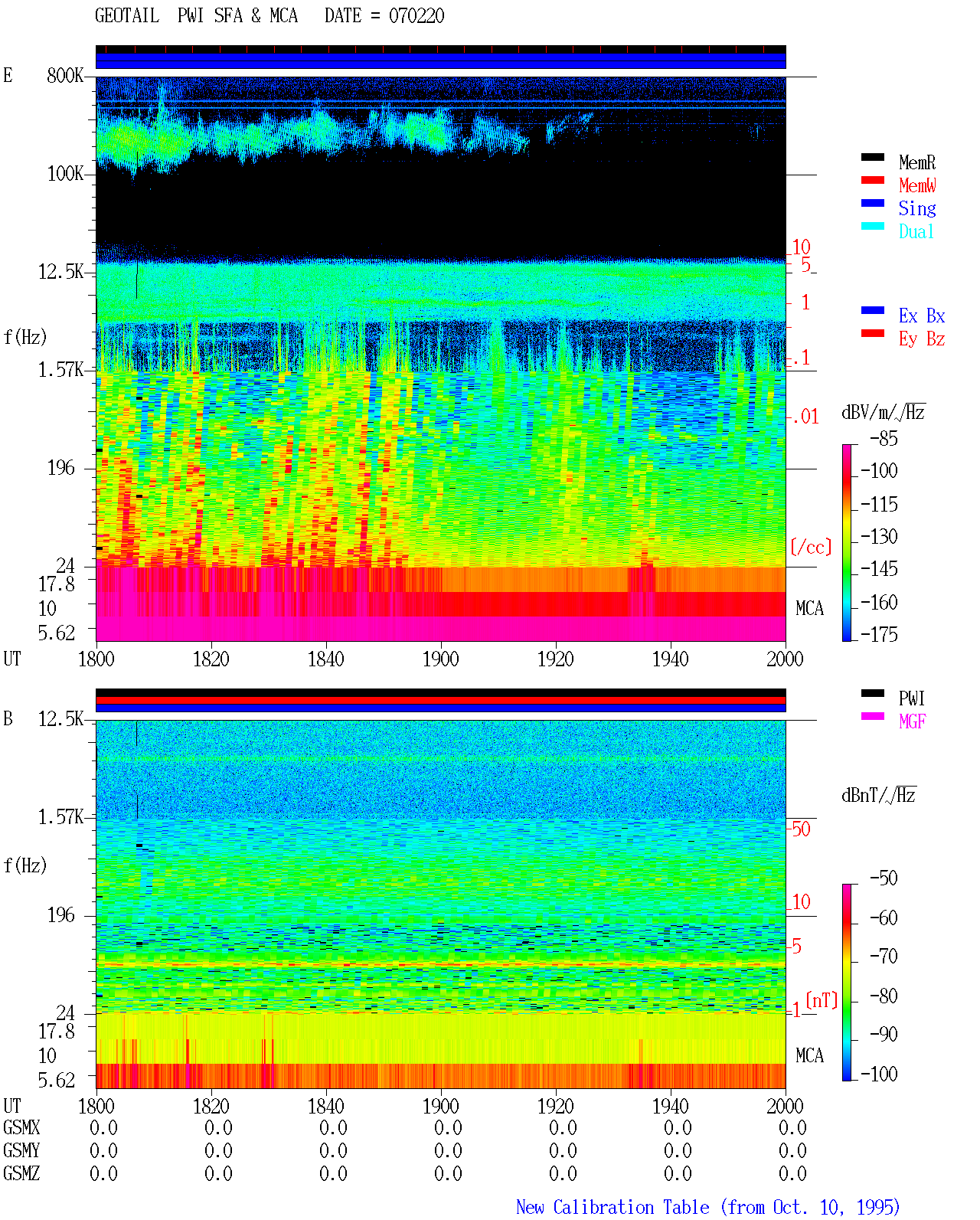This screenshot has width=980, height=1220.
Task: Click the "PWI" legend label
Action: (912, 698)
